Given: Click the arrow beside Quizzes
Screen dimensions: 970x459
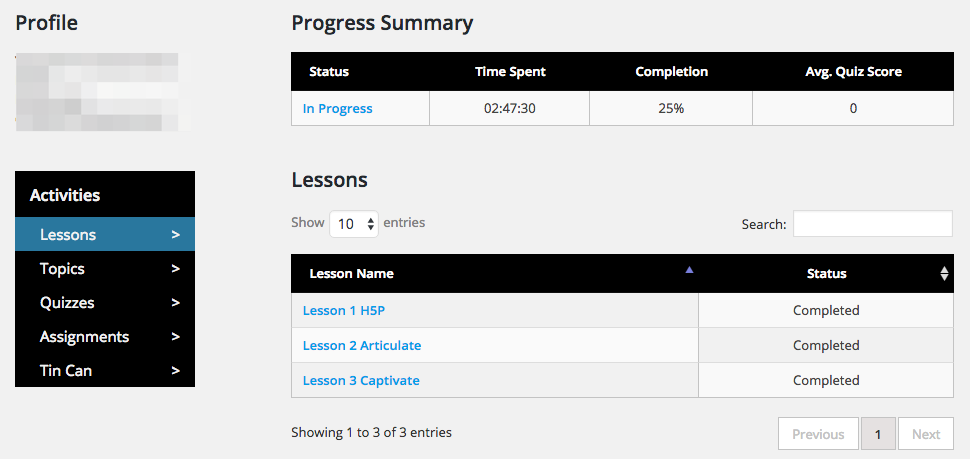Looking at the screenshot, I should pyautogui.click(x=176, y=303).
